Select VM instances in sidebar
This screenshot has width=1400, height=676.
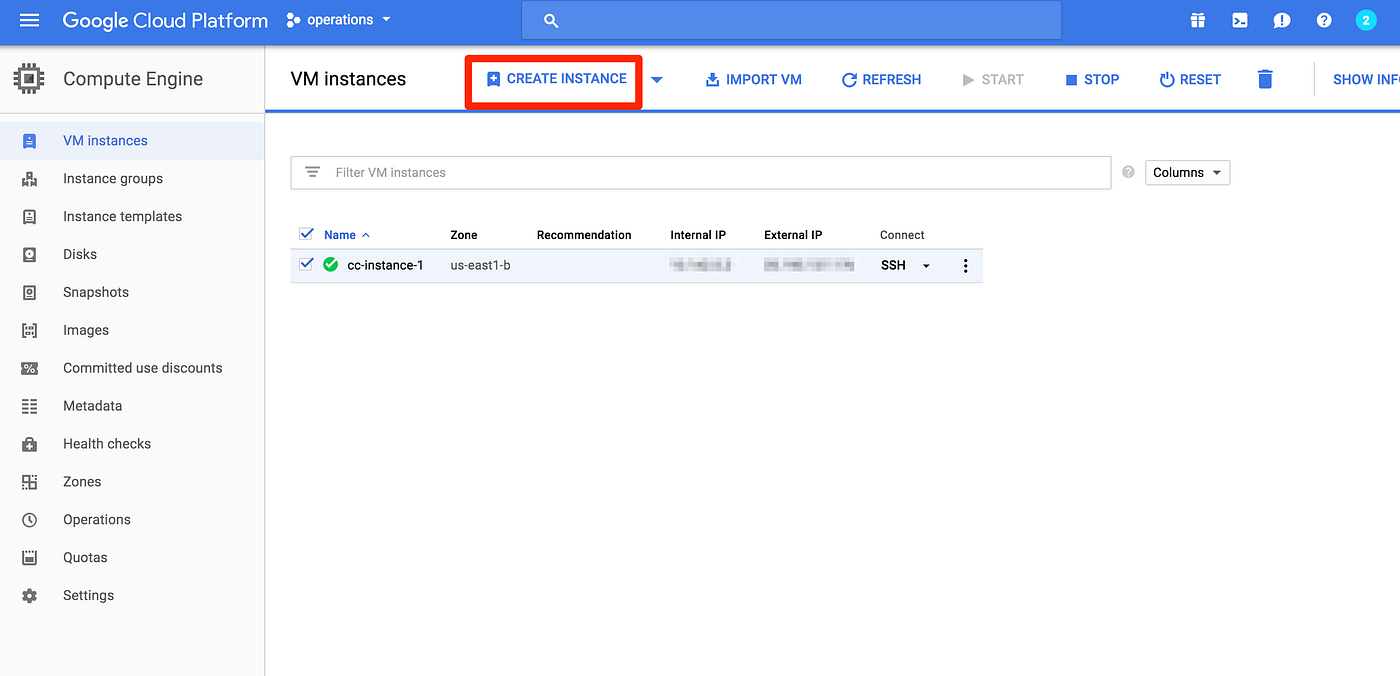pos(132,141)
